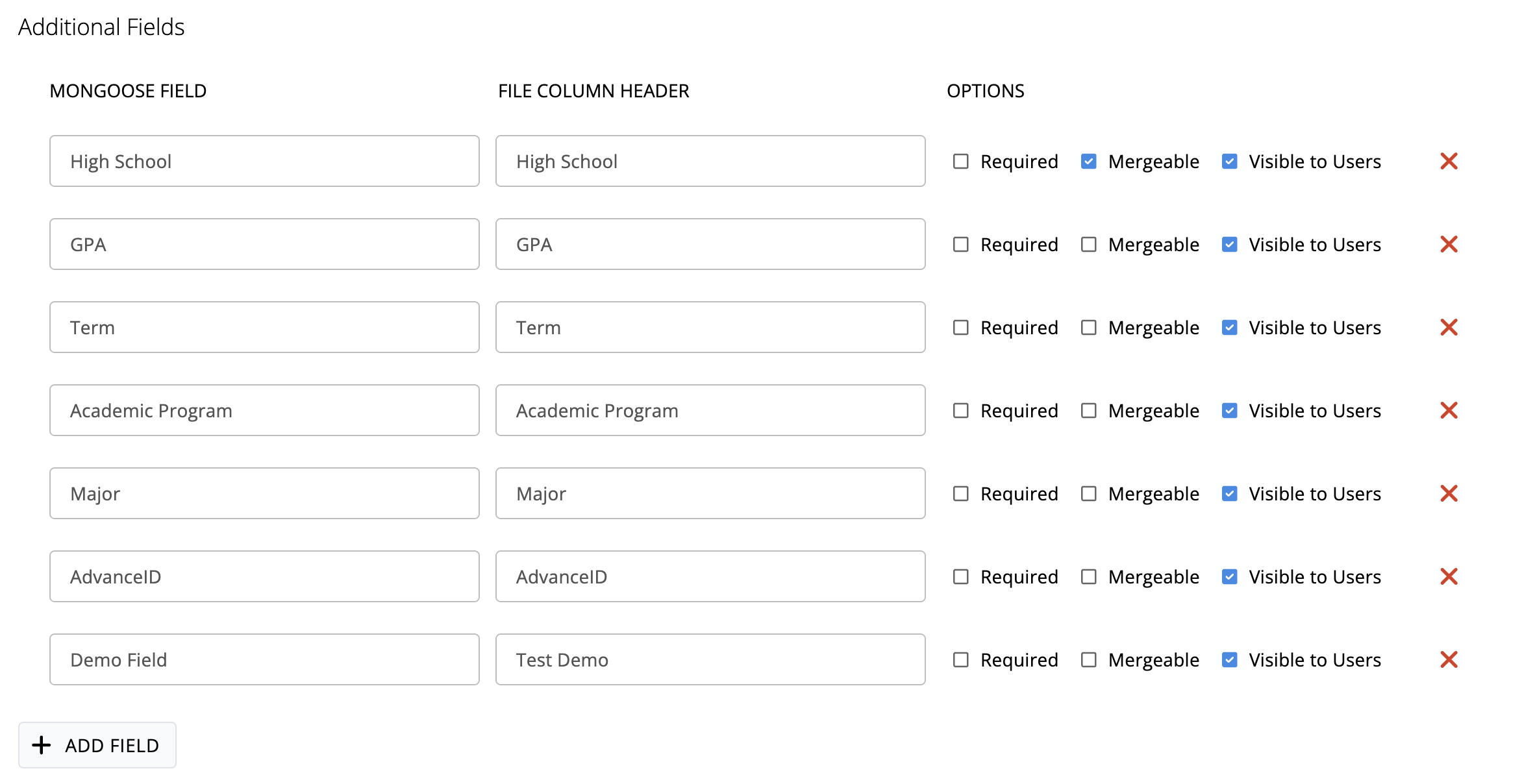Viewport: 1522px width, 784px height.
Task: Click the ADD FIELD button
Action: pyautogui.click(x=97, y=745)
